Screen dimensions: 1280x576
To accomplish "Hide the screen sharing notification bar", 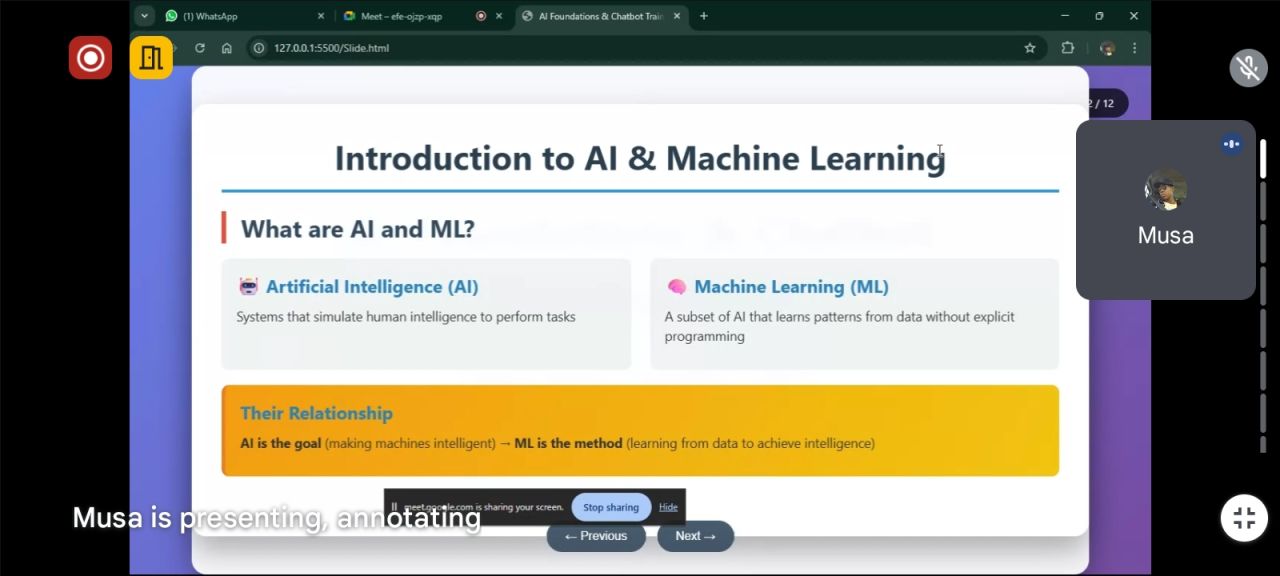I will click(x=668, y=507).
